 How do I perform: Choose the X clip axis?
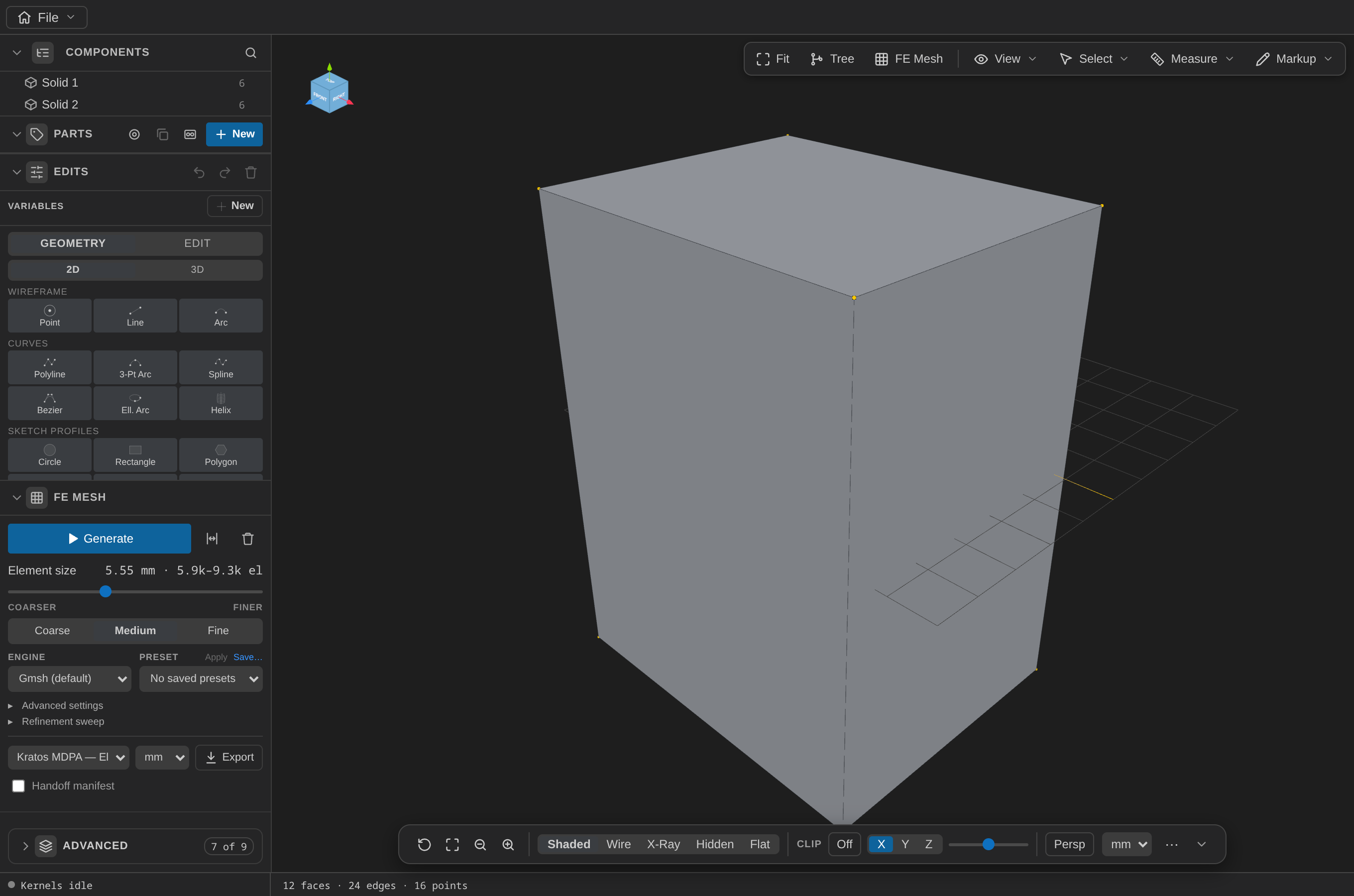coord(881,845)
